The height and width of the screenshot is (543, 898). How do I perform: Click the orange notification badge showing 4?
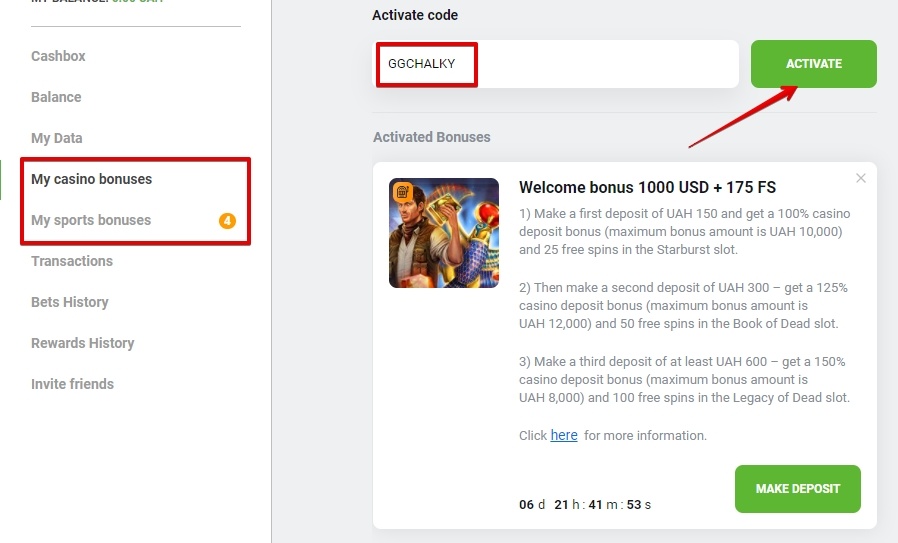[227, 220]
